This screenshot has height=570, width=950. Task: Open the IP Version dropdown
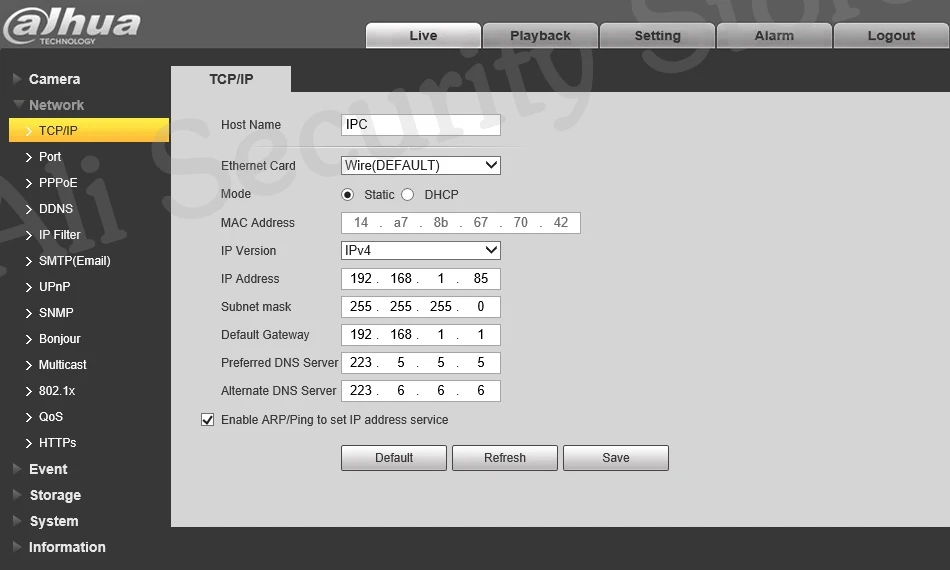coord(420,250)
